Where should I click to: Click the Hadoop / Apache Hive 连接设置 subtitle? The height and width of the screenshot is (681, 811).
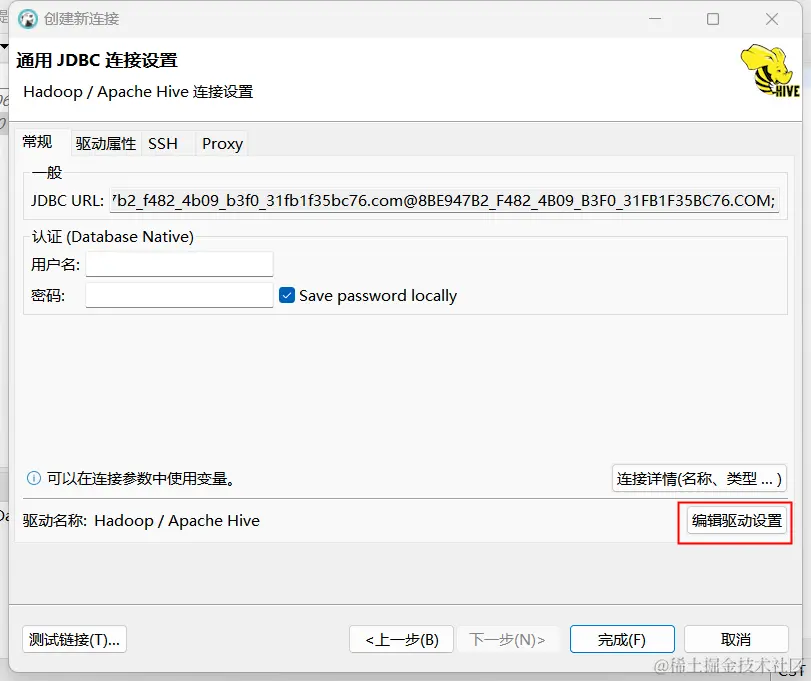point(138,92)
